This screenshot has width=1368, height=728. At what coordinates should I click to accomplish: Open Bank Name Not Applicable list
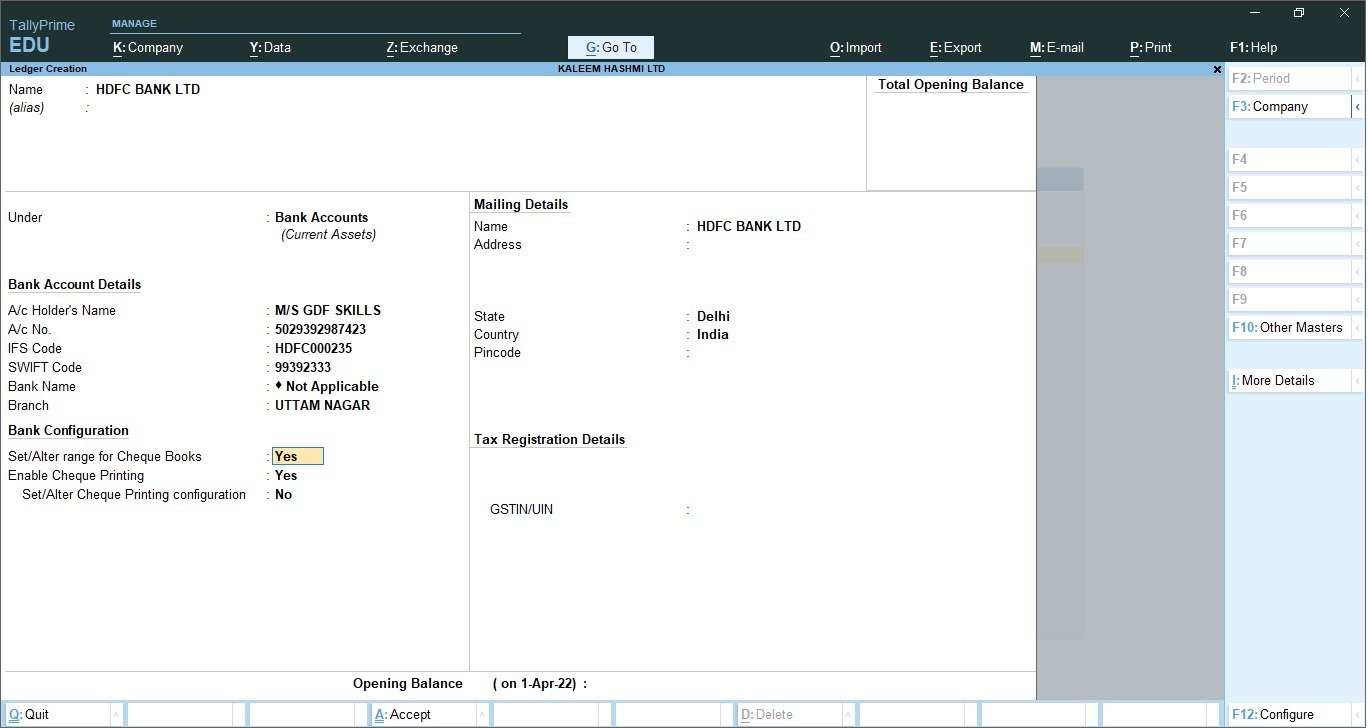tap(331, 387)
